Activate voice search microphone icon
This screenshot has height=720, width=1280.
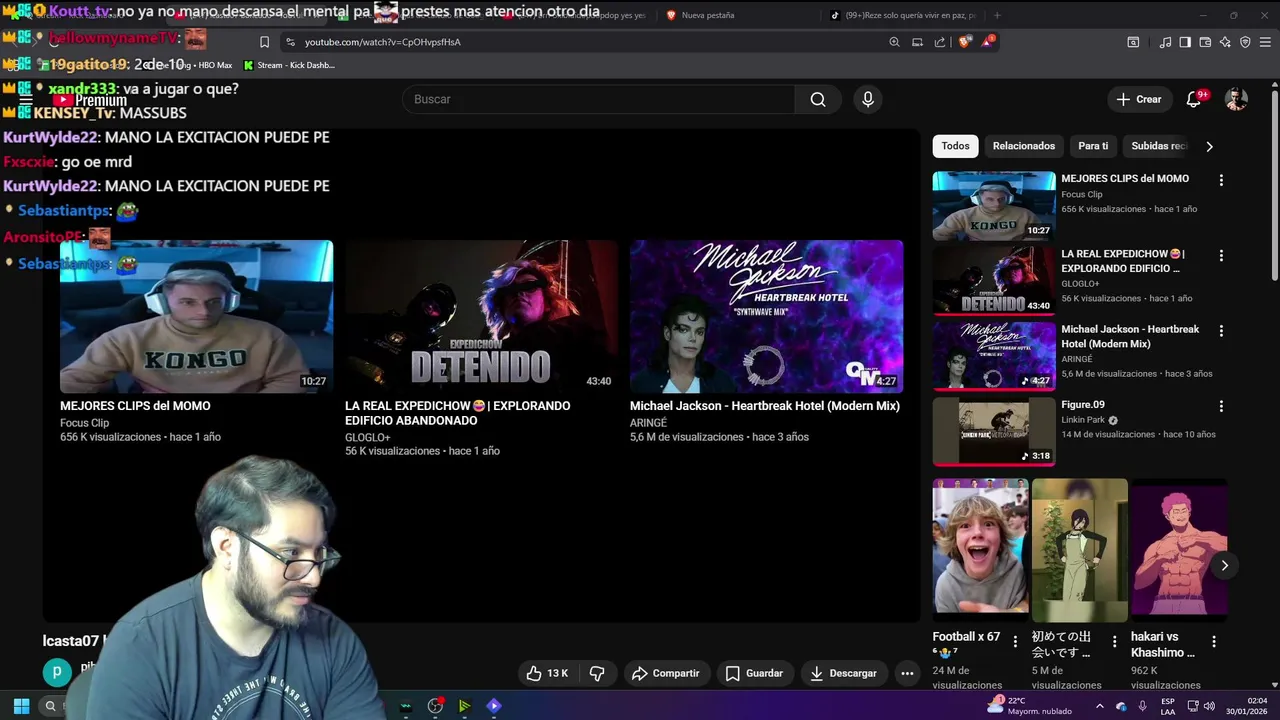[868, 99]
